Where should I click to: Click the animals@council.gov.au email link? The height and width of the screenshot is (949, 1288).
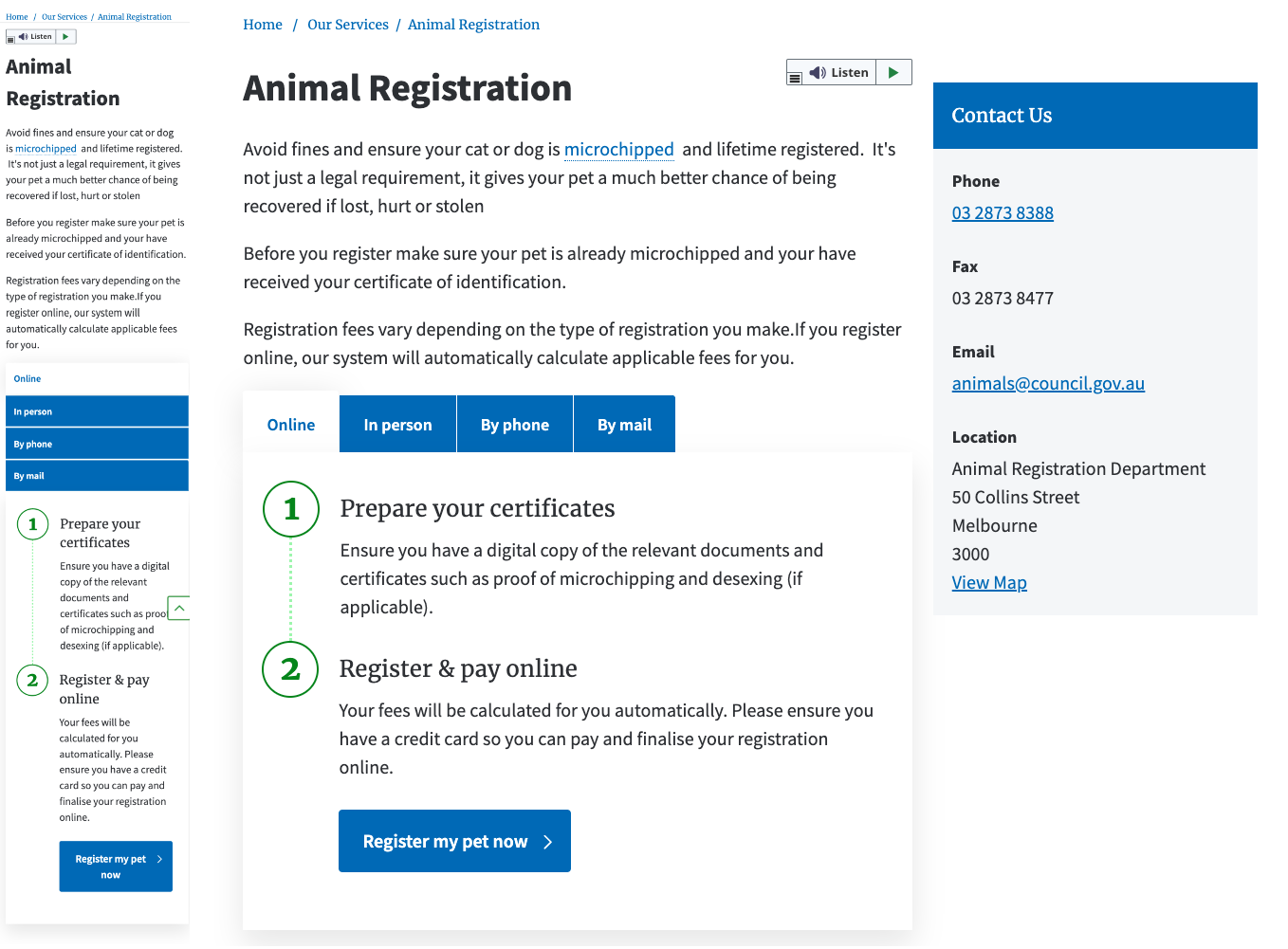1048,383
